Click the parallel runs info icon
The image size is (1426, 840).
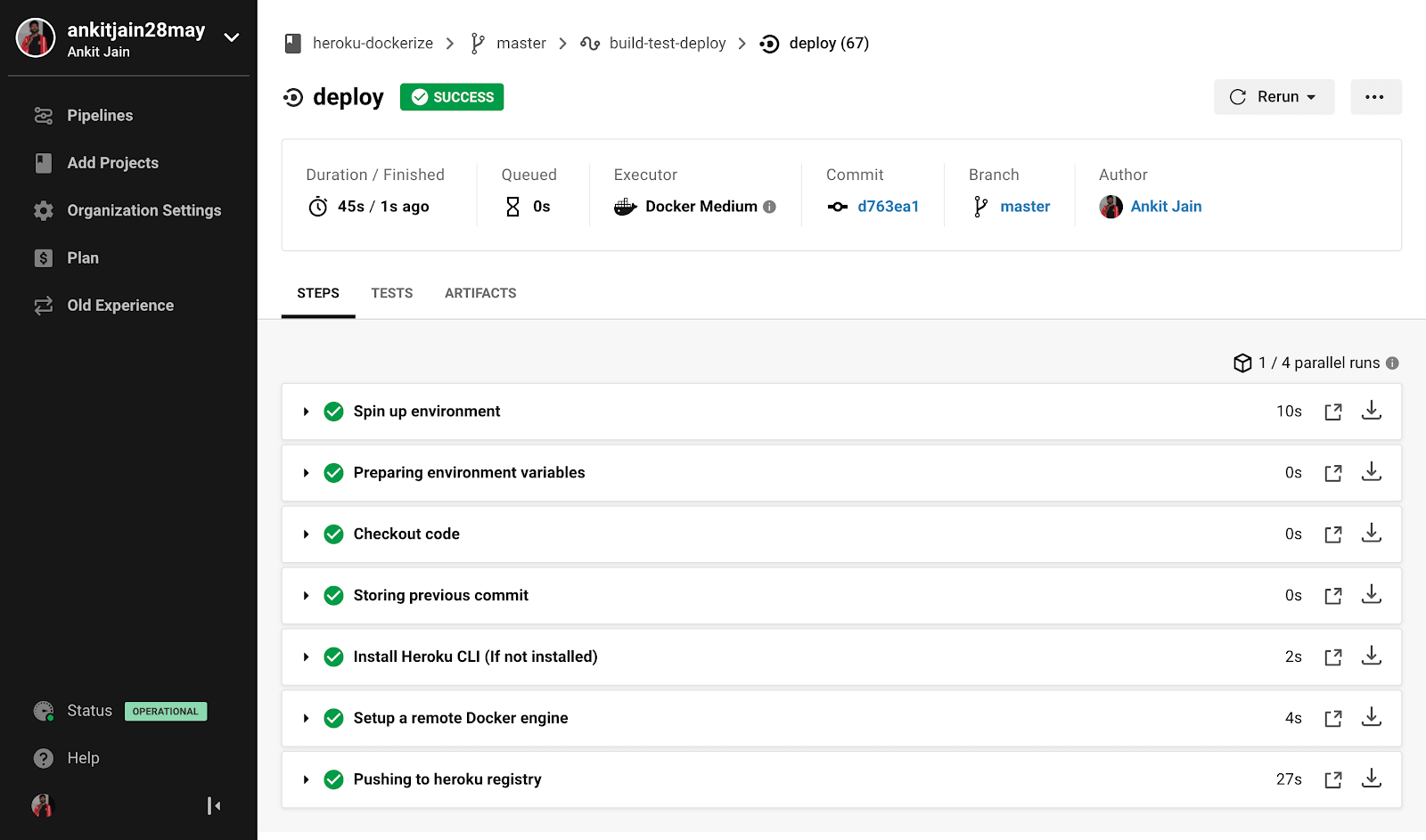tap(1392, 363)
